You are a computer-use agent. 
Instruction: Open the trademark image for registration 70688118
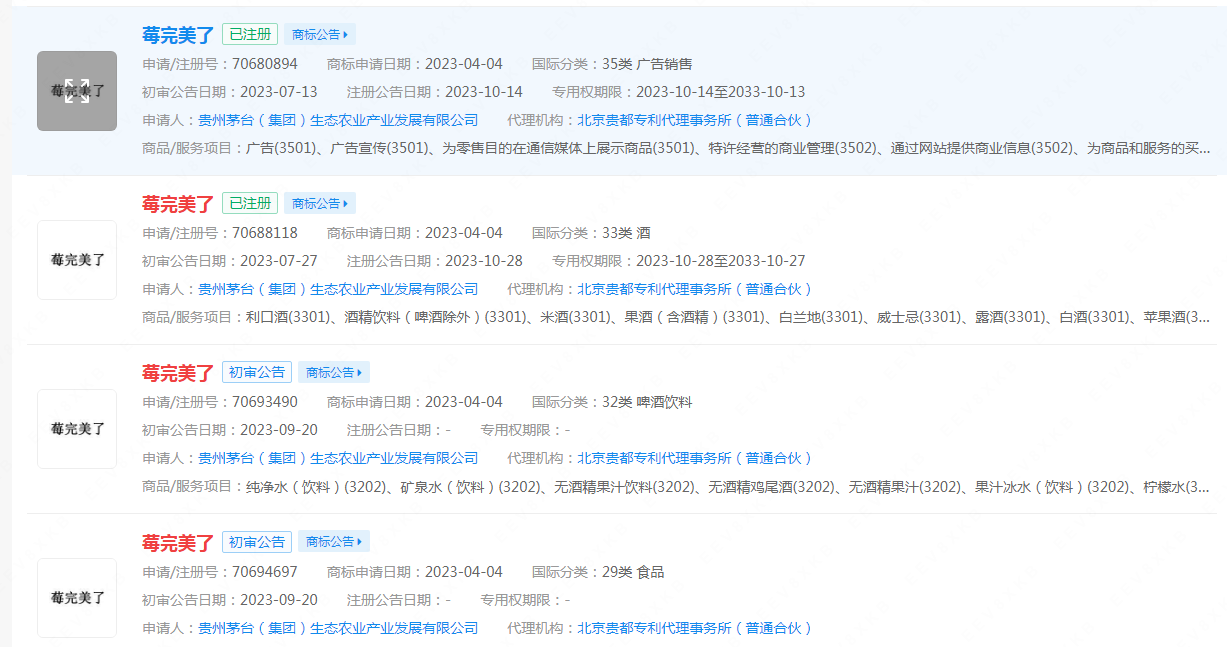click(x=77, y=260)
